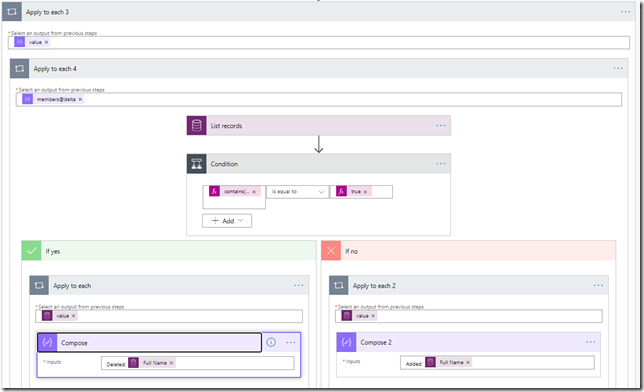
Task: Remove Full Name token in Compose inputs
Action: click(x=172, y=363)
